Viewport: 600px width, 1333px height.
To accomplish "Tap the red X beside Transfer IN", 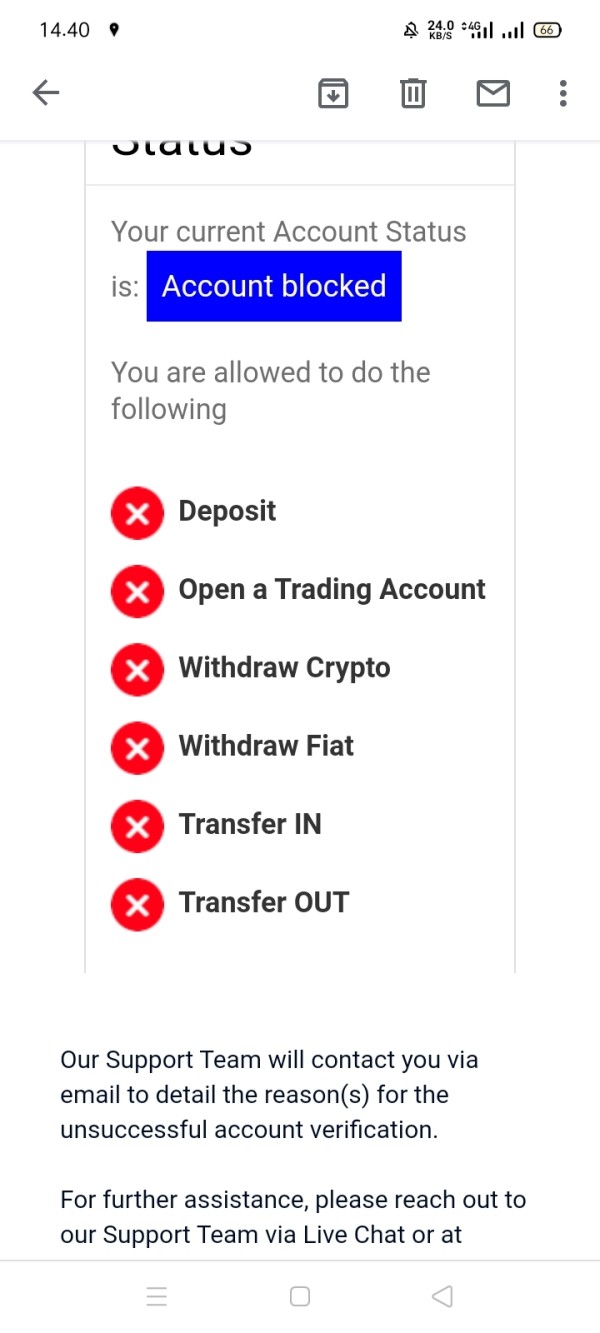I will [137, 826].
